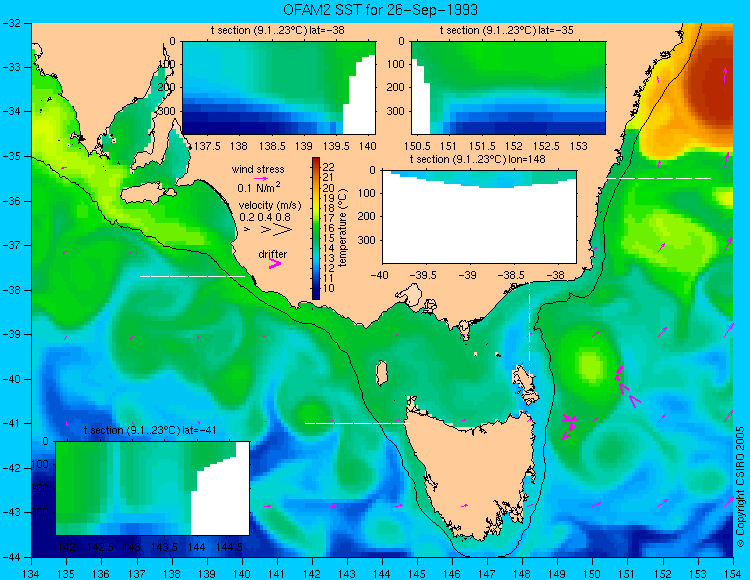Open the lat=-41 temperature section inset
The height and width of the screenshot is (580, 750).
tap(153, 488)
